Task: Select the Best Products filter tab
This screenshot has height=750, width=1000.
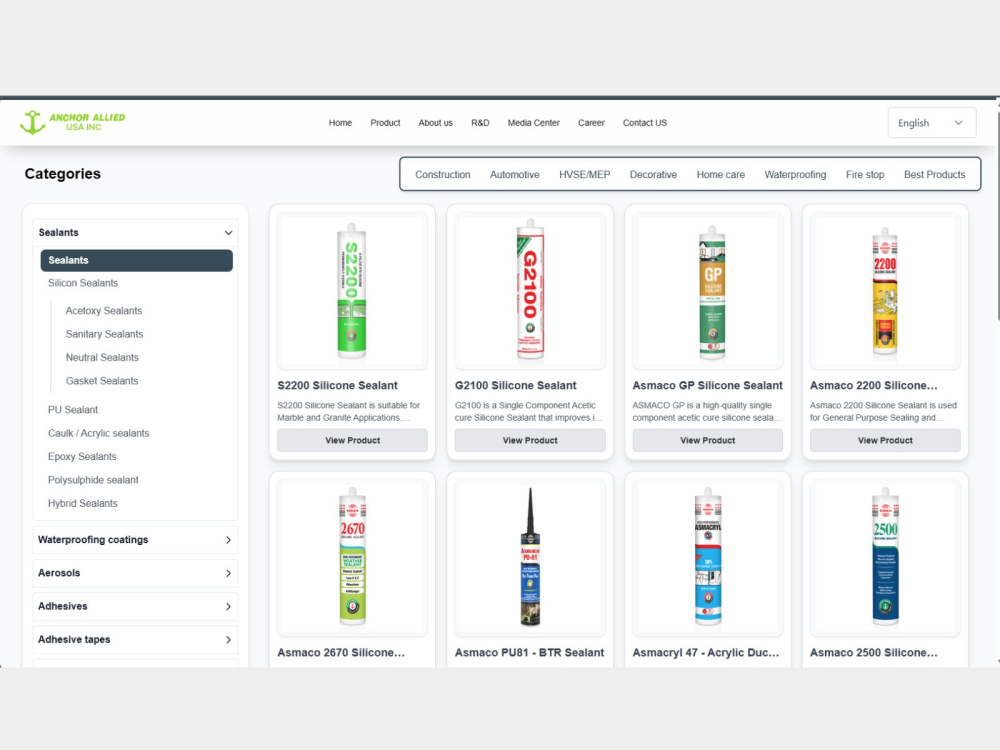Action: [x=934, y=174]
